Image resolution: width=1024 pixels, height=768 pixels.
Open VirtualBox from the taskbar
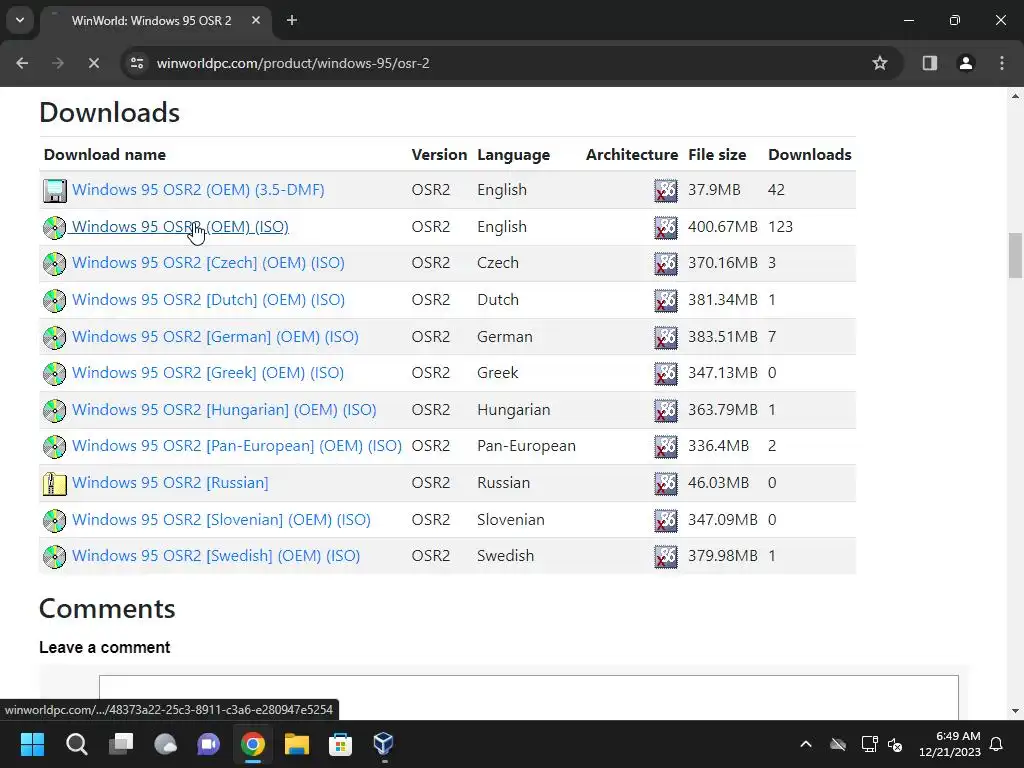point(384,744)
